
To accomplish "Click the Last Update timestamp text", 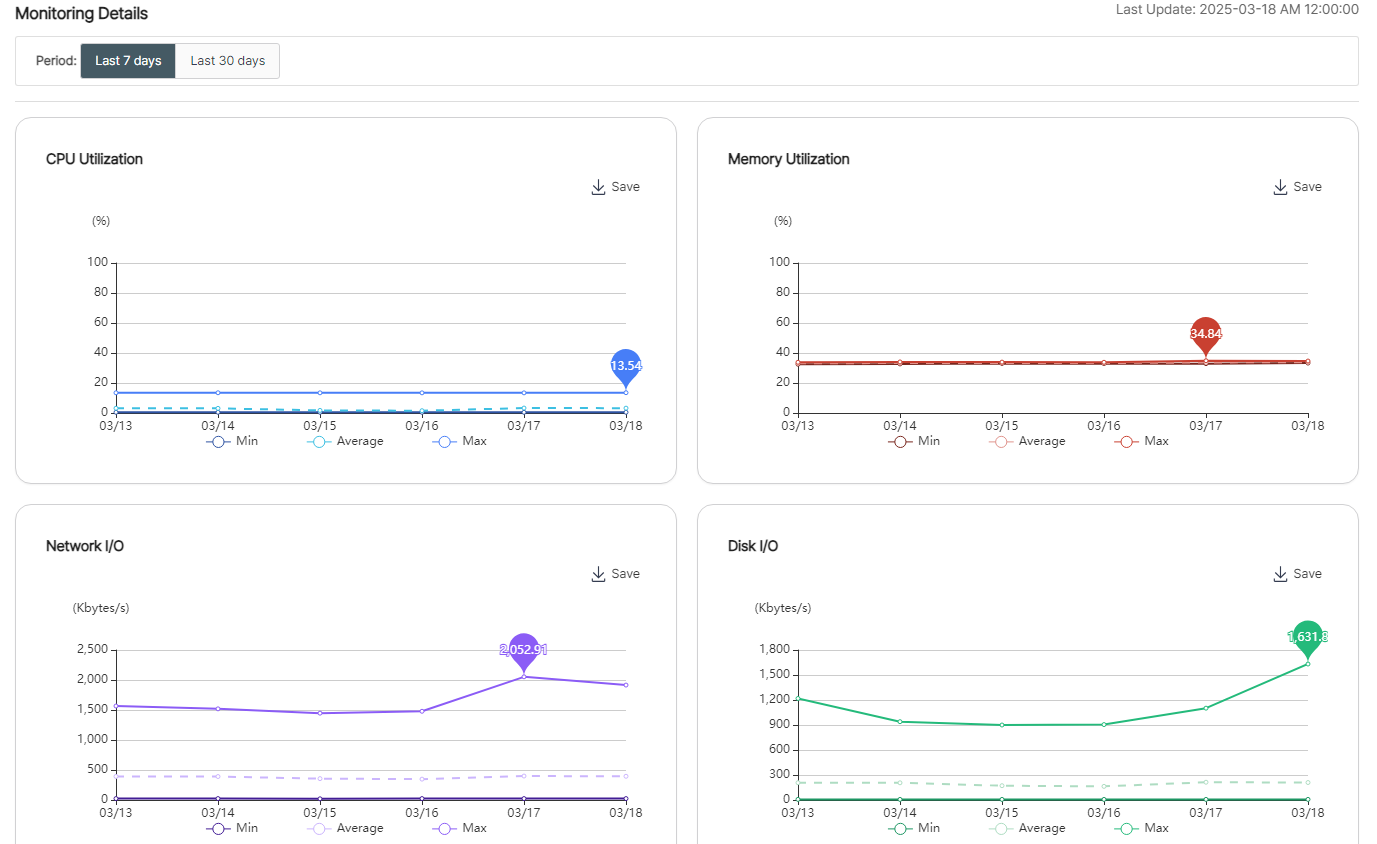I will click(1237, 9).
